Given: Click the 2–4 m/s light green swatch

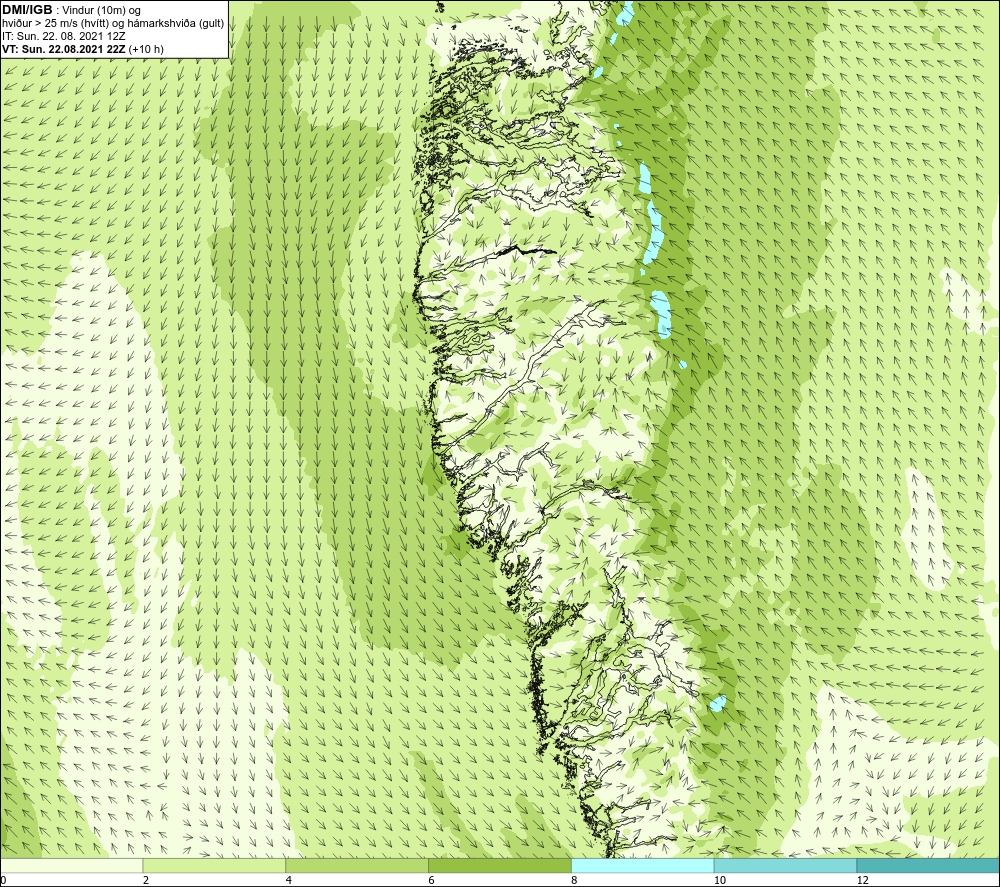Looking at the screenshot, I should (x=214, y=865).
